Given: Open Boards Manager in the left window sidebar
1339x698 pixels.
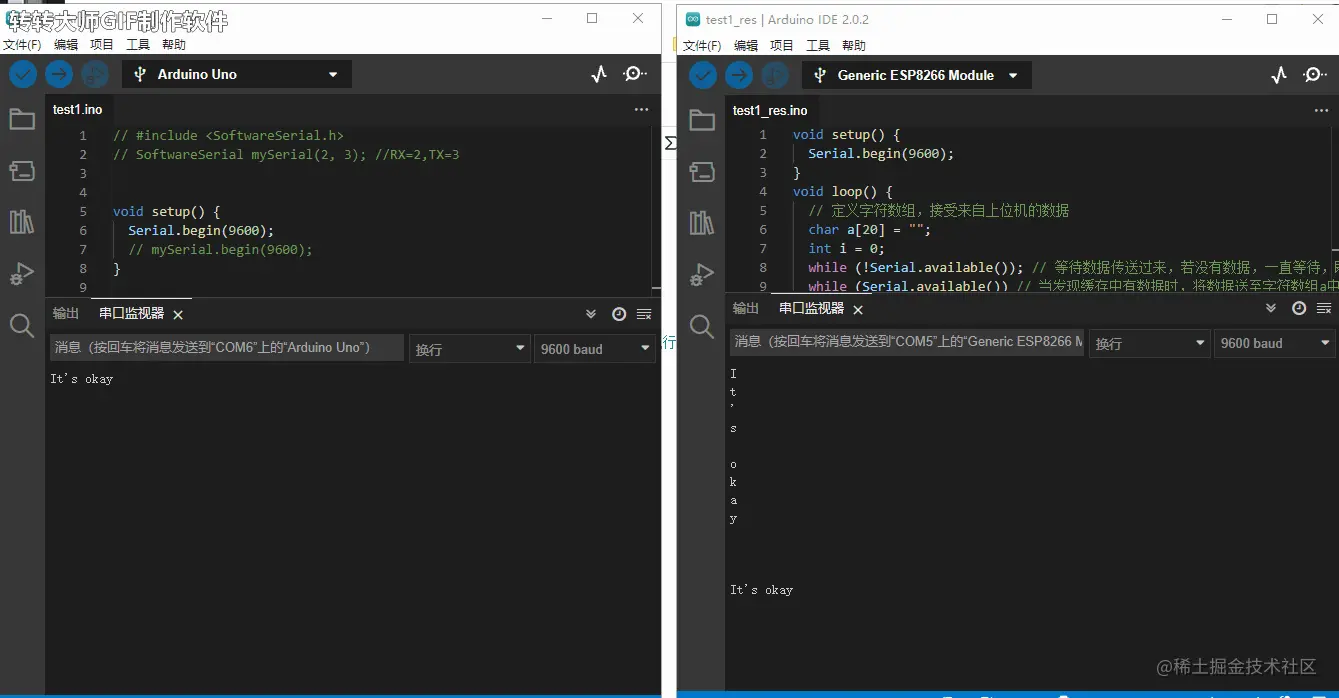Looking at the screenshot, I should (x=22, y=171).
